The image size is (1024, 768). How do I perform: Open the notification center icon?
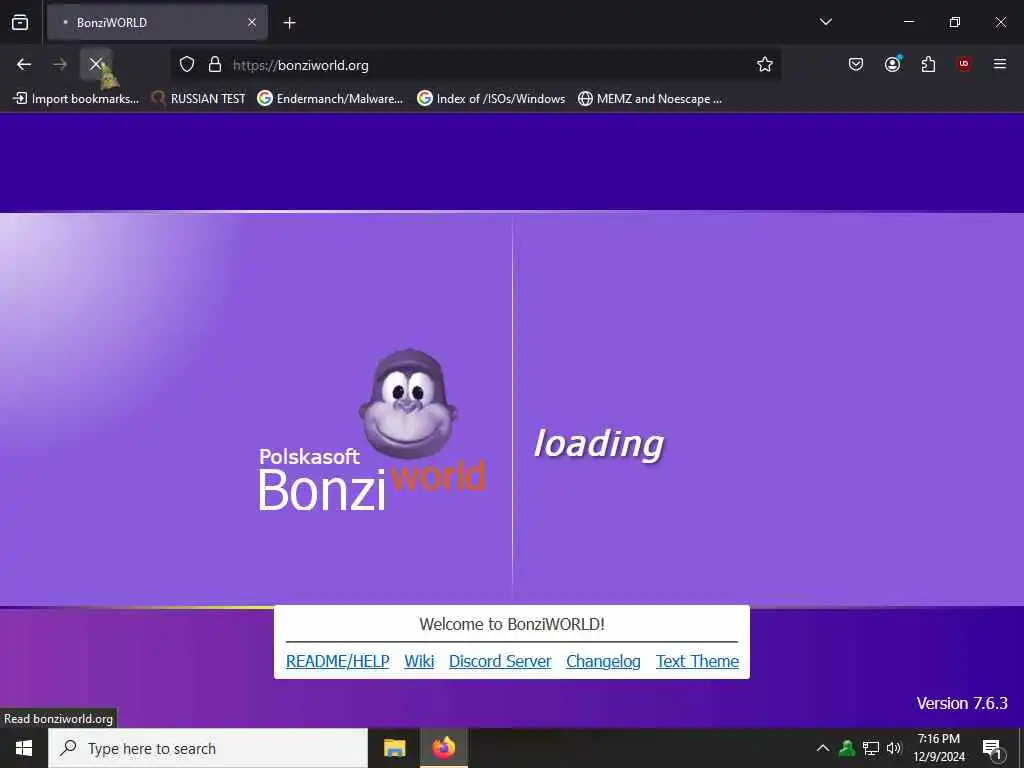(x=992, y=748)
